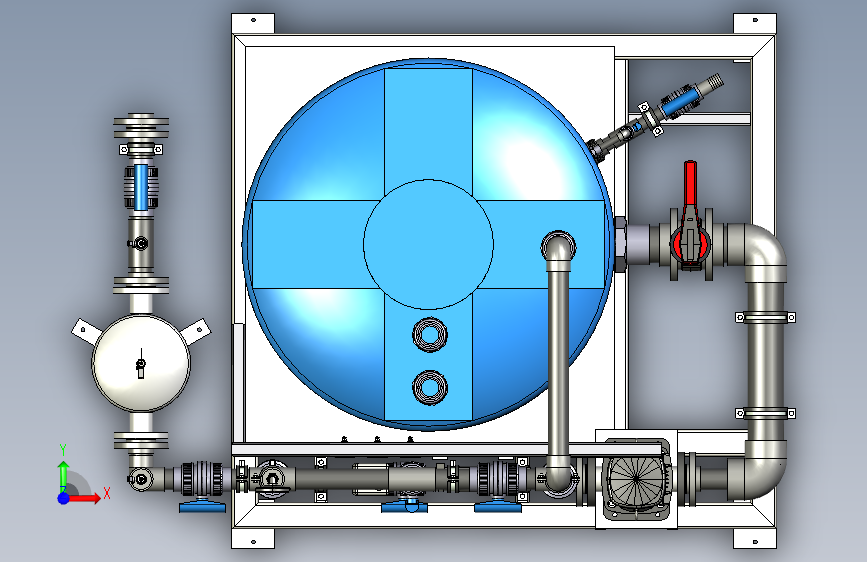
Task: Click the blue sight tube on left pipe
Action: 141,187
